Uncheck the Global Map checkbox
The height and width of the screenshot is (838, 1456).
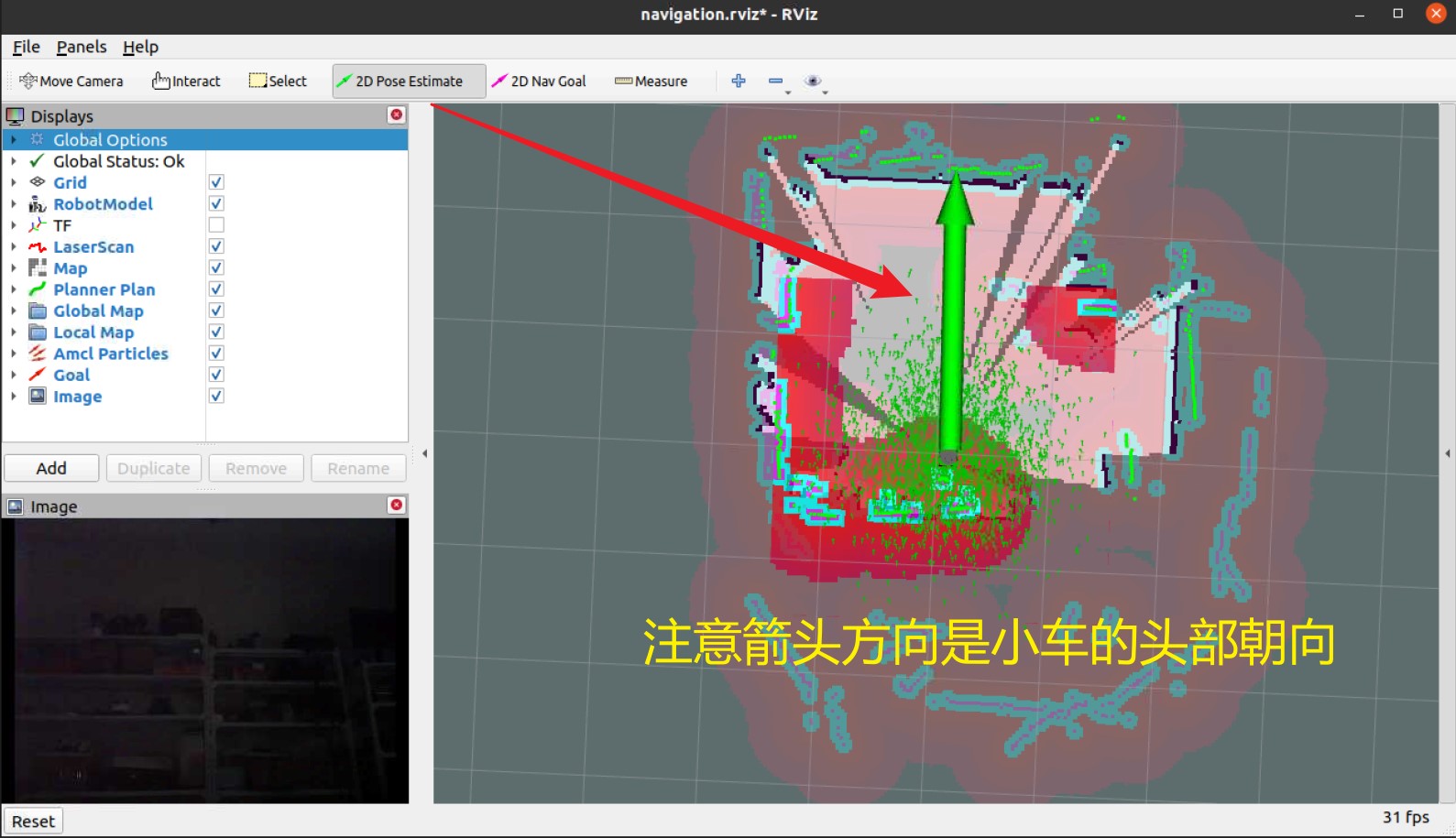click(216, 310)
